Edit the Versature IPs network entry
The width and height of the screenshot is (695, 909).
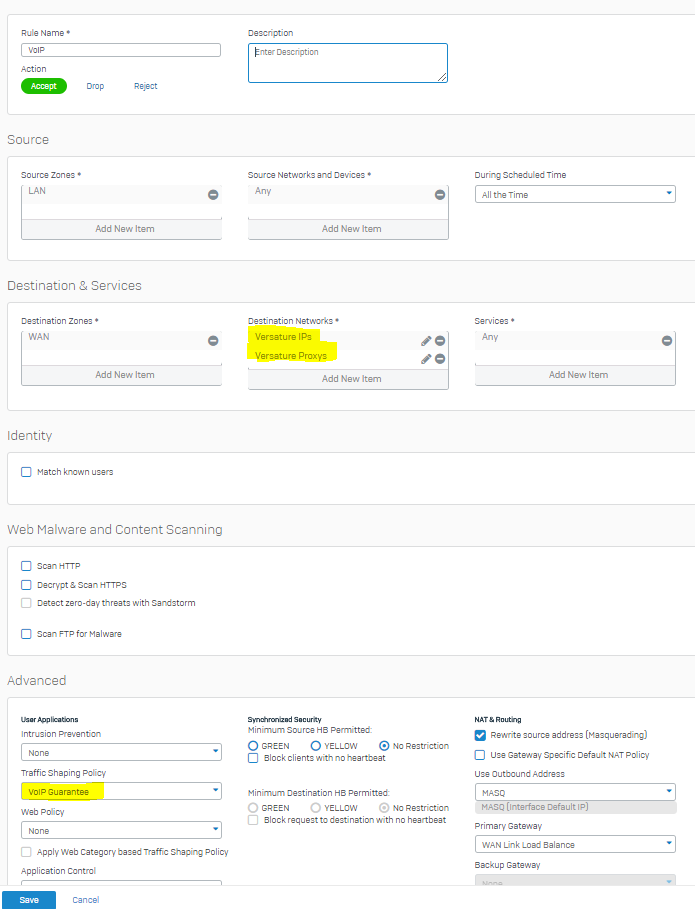426,341
